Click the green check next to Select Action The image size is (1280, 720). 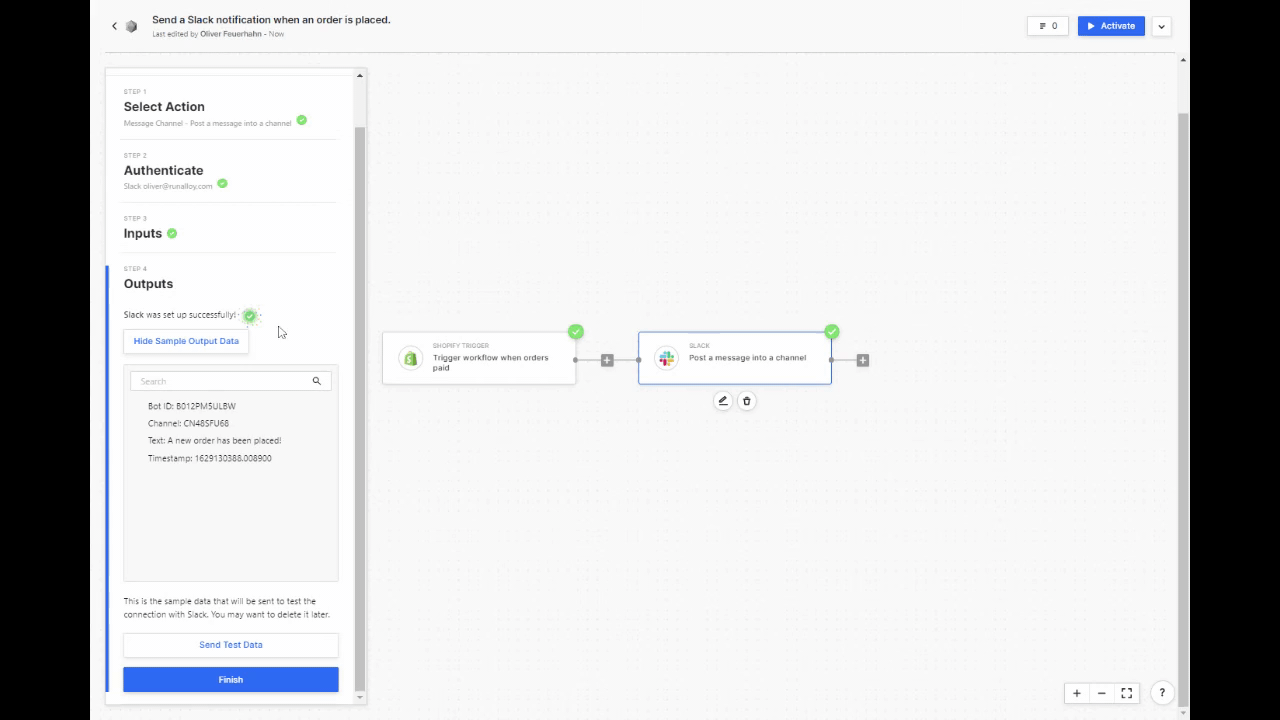coord(302,120)
